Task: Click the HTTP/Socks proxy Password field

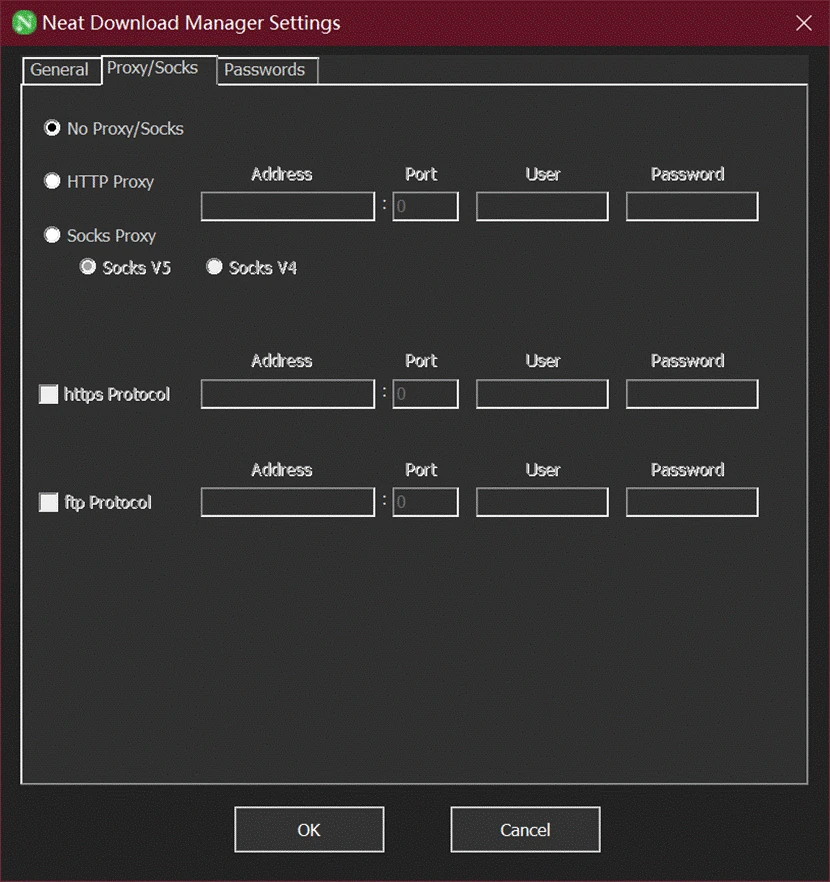Action: 692,206
